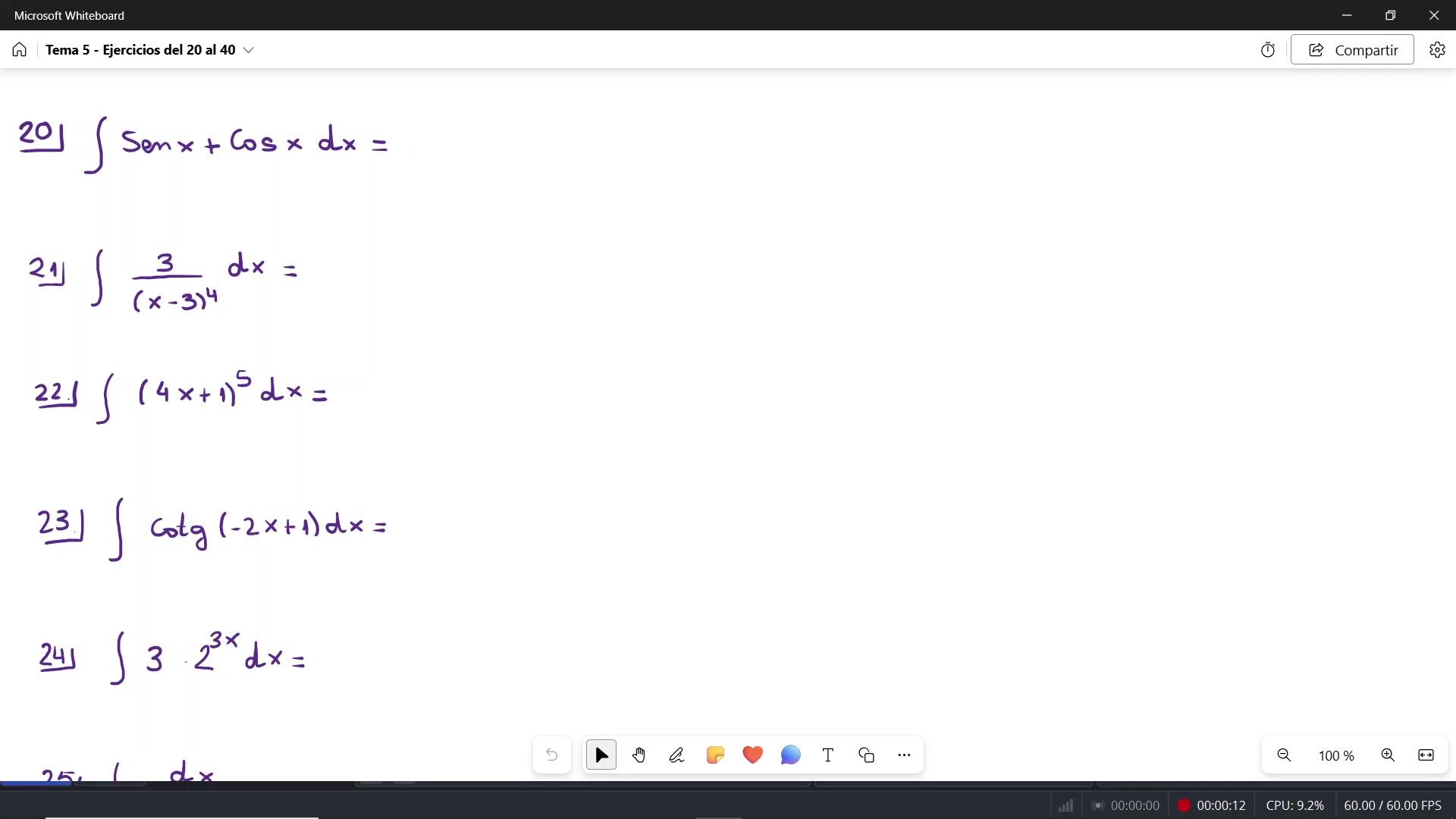
Task: Open the shapes tool
Action: tap(866, 755)
